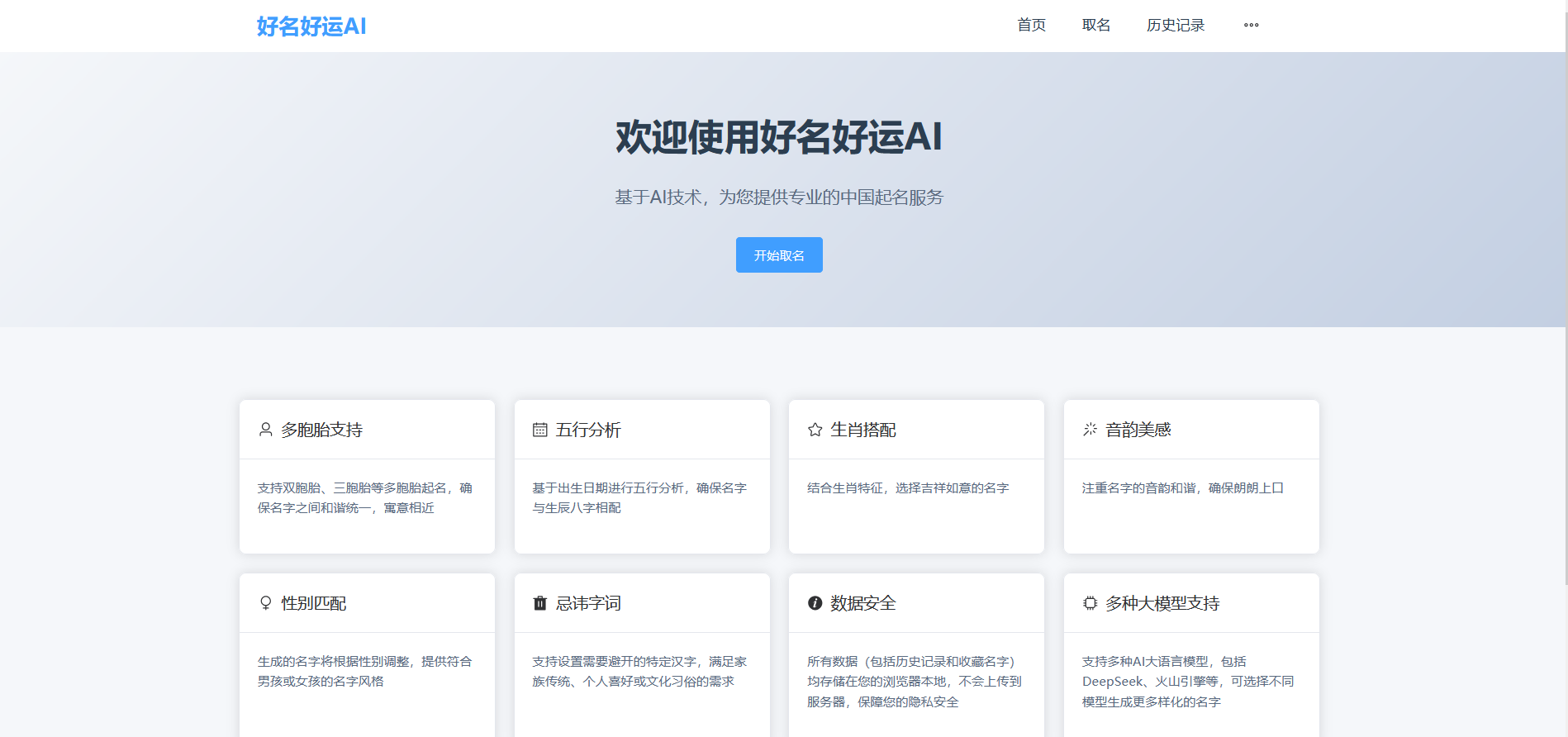Screen dimensions: 1568x737
Task: Click the 五行分析 card heading
Action: (x=588, y=430)
